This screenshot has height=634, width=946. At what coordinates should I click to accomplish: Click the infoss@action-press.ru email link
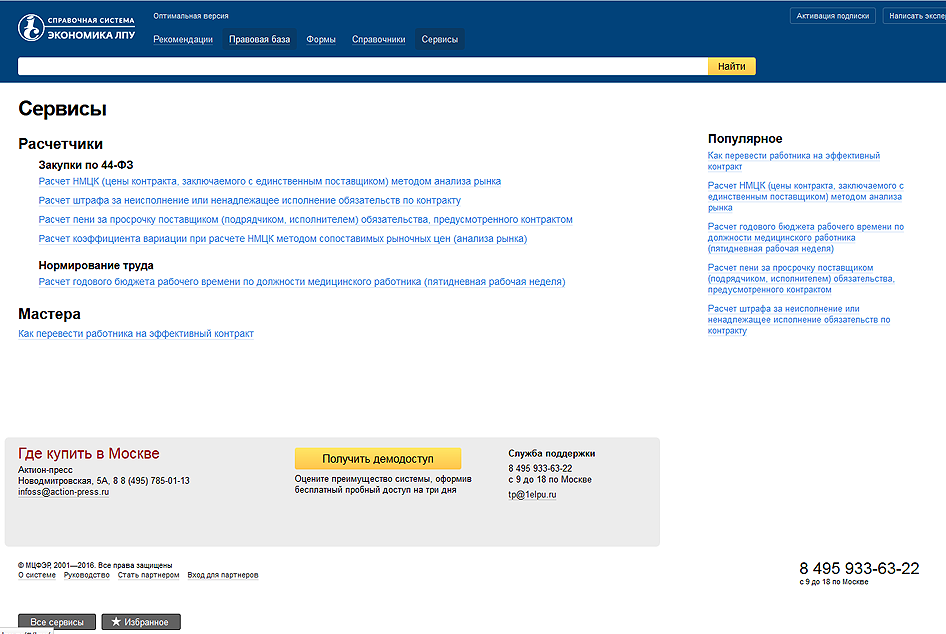63,492
